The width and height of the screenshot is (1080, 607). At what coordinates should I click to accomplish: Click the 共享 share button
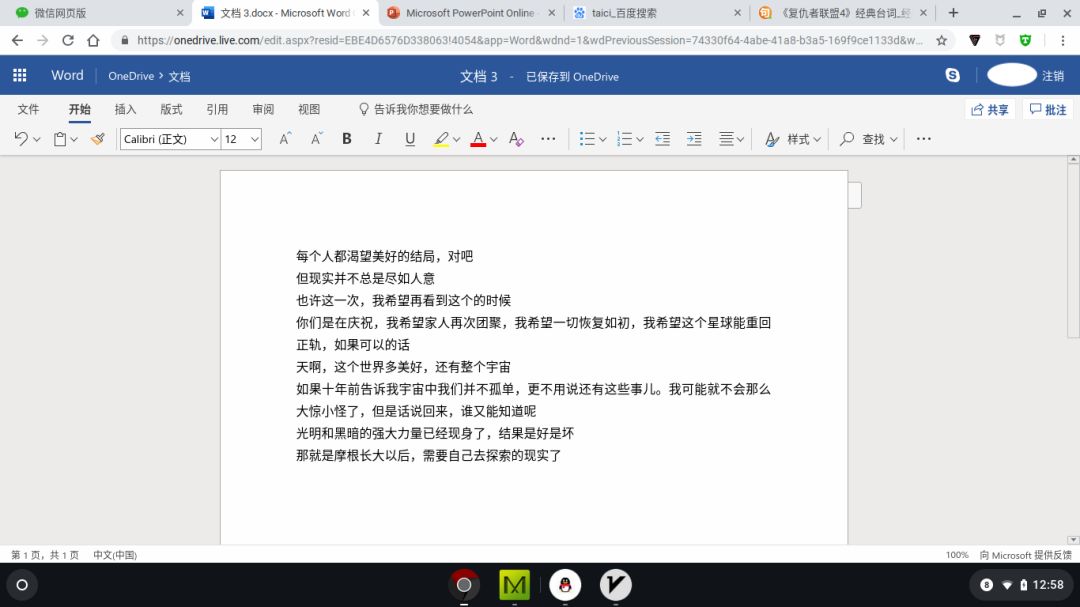[x=990, y=109]
